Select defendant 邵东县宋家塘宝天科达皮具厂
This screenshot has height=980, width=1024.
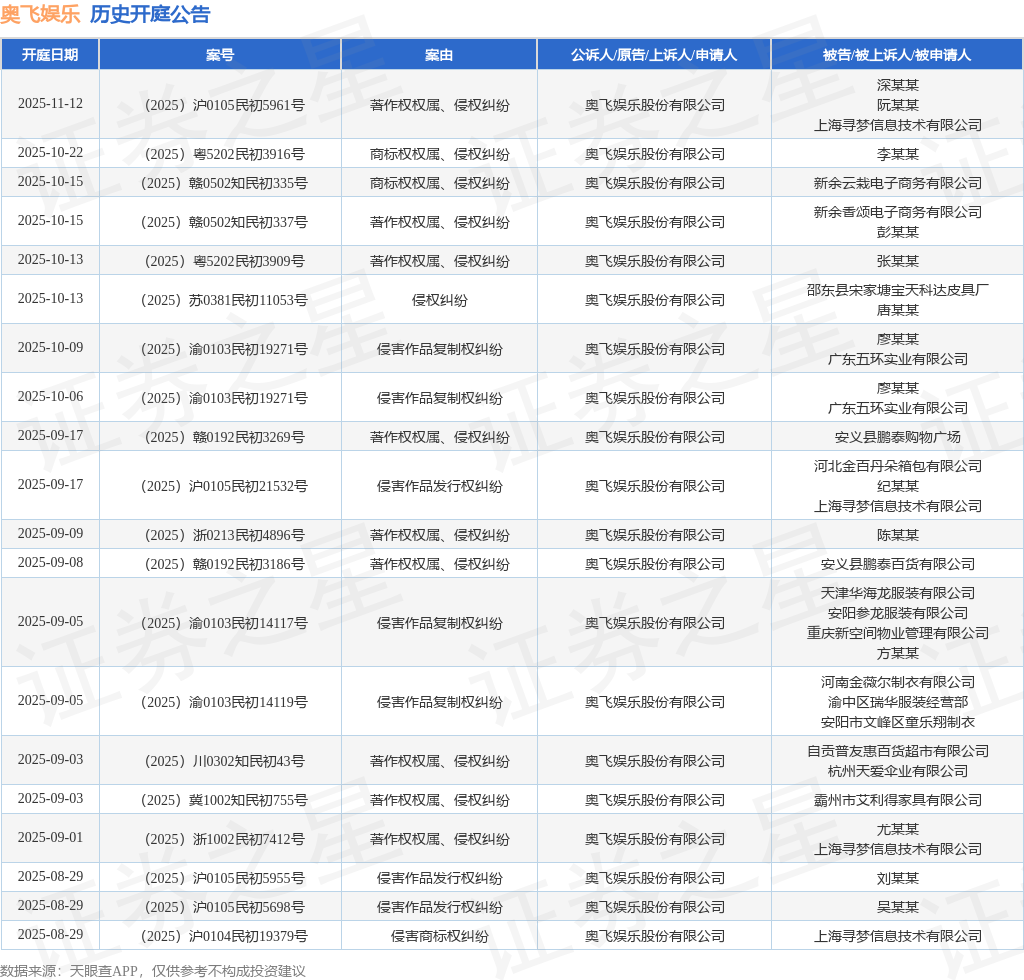(897, 290)
